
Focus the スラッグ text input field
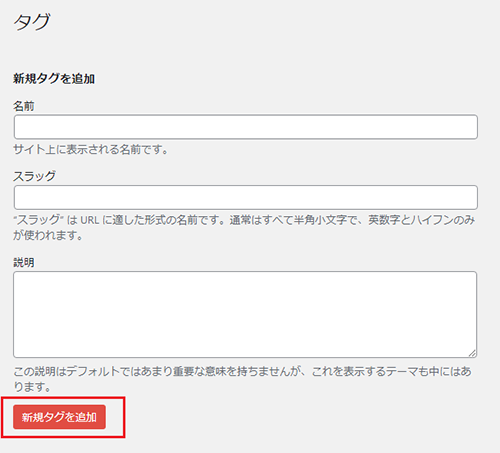[246, 197]
